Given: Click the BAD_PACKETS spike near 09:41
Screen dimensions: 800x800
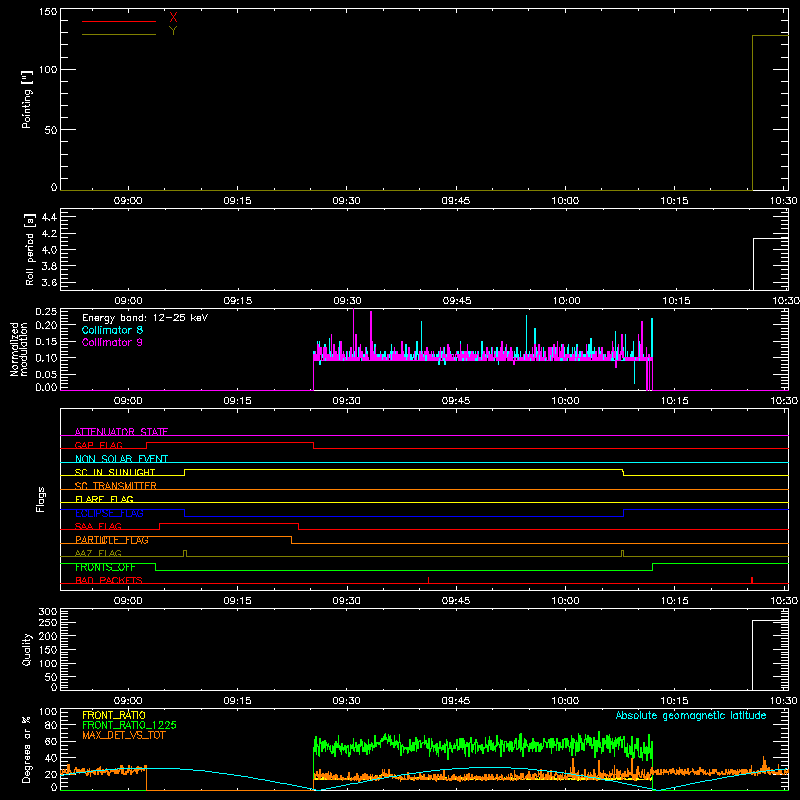Looking at the screenshot, I should point(429,580).
